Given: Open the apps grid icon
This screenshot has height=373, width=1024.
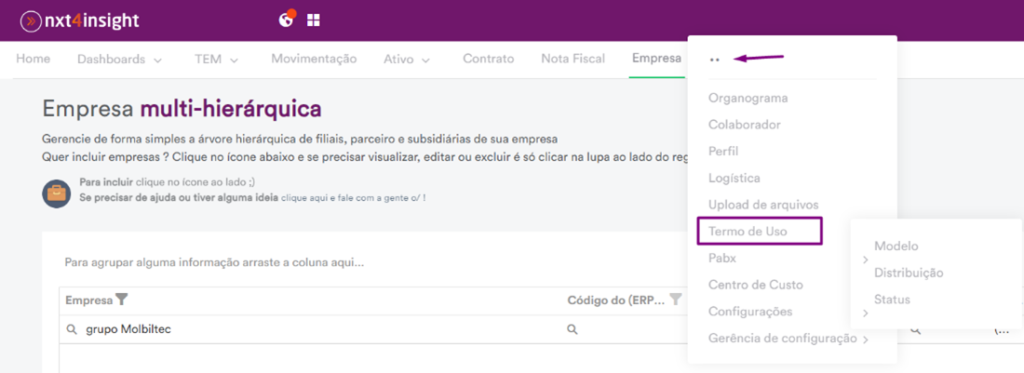Looking at the screenshot, I should [x=313, y=20].
